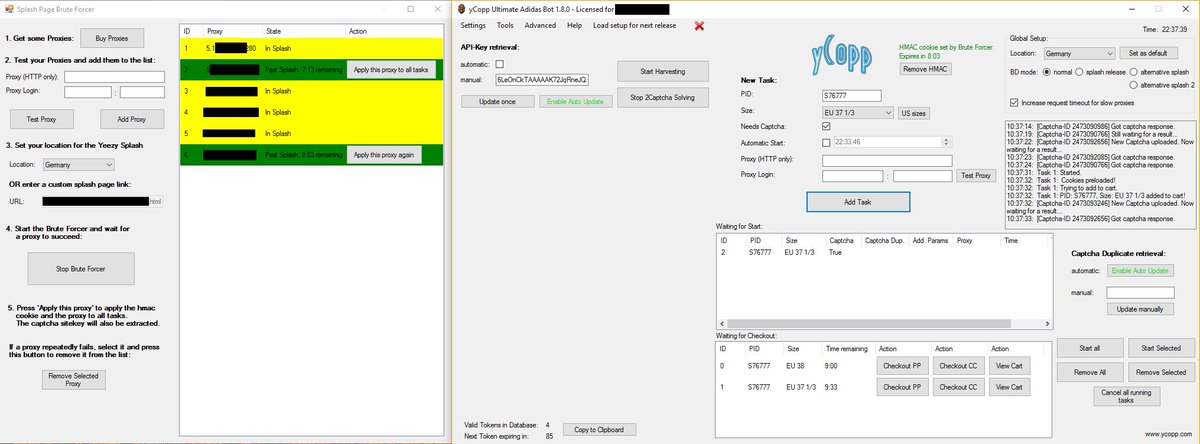
Task: Open Global Setup Location dropdown
Action: pos(1077,53)
